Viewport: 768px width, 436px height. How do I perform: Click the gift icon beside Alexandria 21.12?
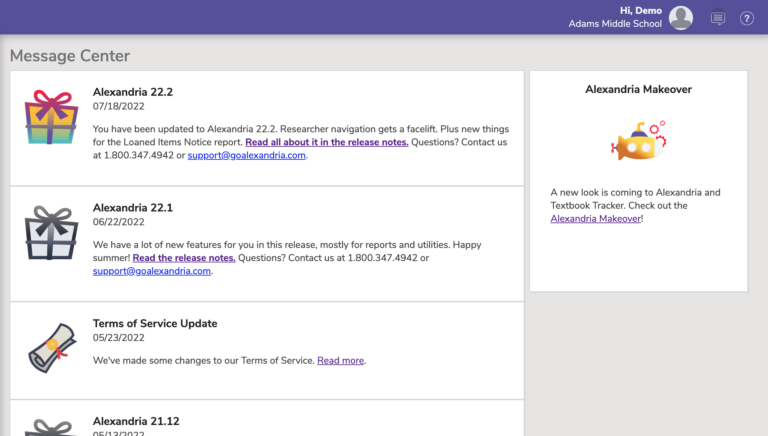(x=51, y=428)
